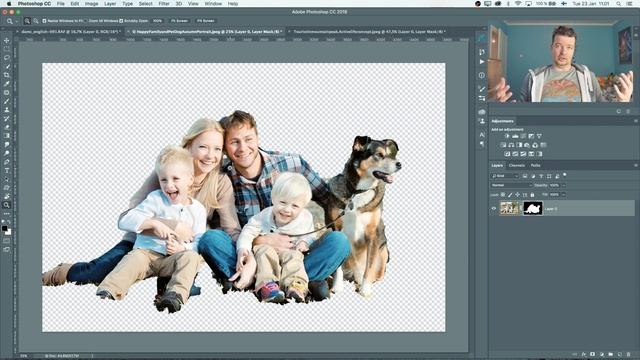Viewport: 640px width, 360px height.
Task: Select the History Brush tool
Action: [x=7, y=118]
